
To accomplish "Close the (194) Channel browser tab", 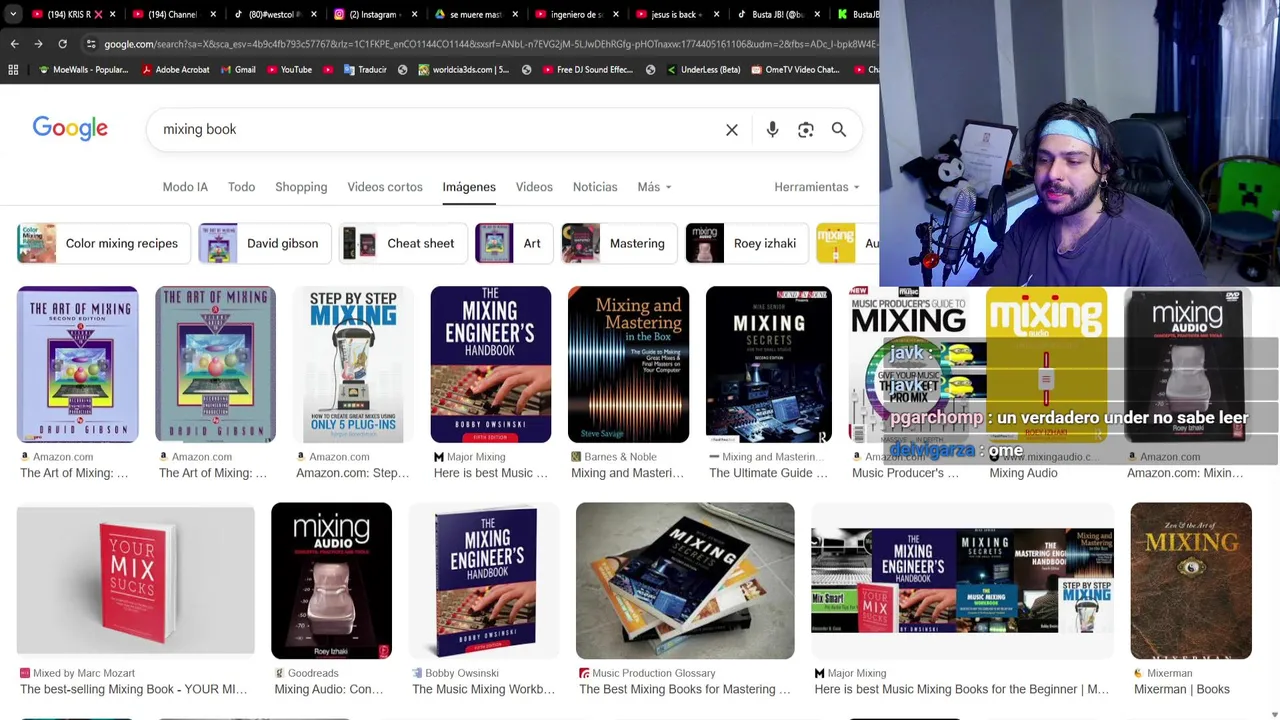I will point(213,14).
